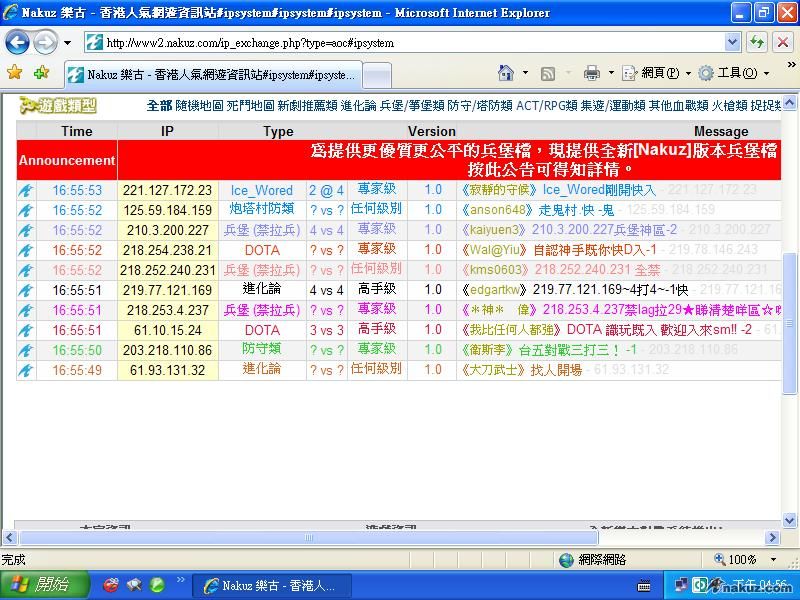This screenshot has height=600, width=800.
Task: Open a new blank tab
Action: pyautogui.click(x=376, y=75)
